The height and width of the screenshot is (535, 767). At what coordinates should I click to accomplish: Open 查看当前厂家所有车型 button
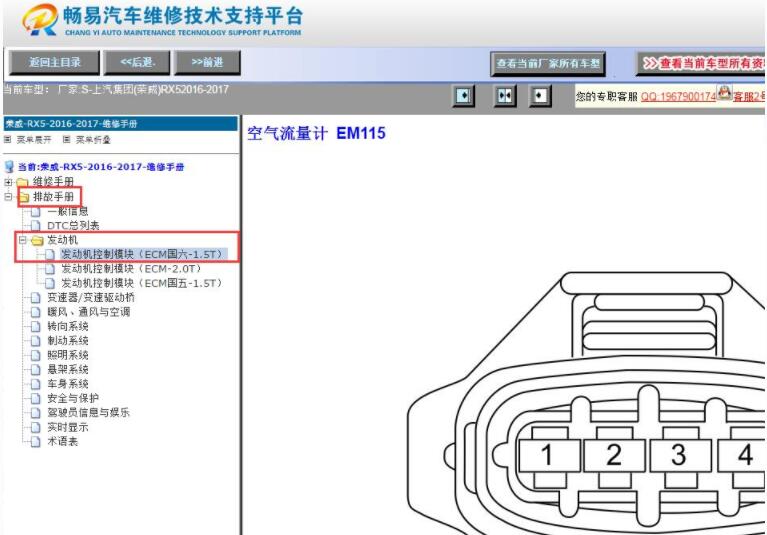coord(548,64)
